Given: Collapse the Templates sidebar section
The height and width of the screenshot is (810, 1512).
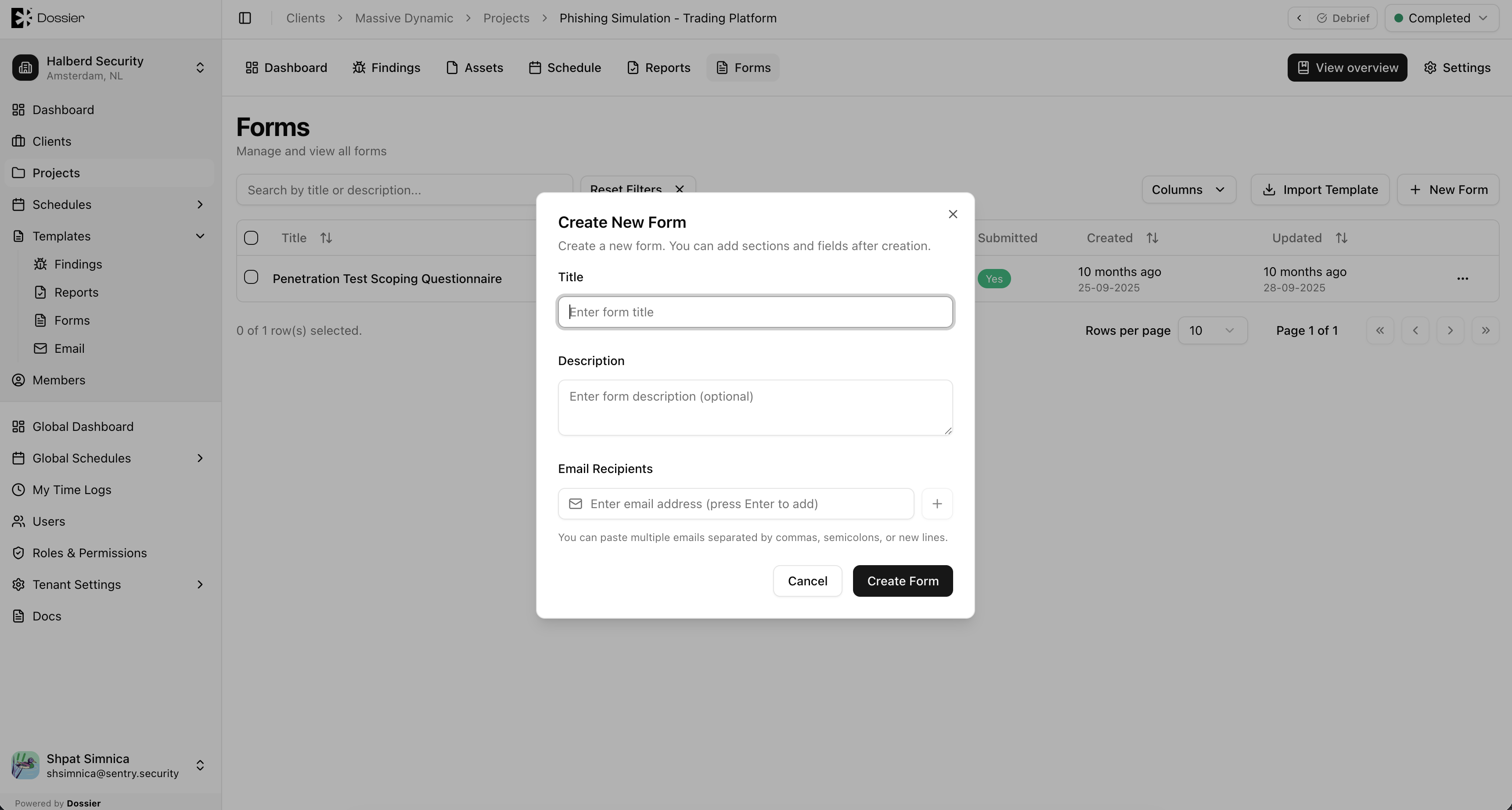Looking at the screenshot, I should click(200, 236).
